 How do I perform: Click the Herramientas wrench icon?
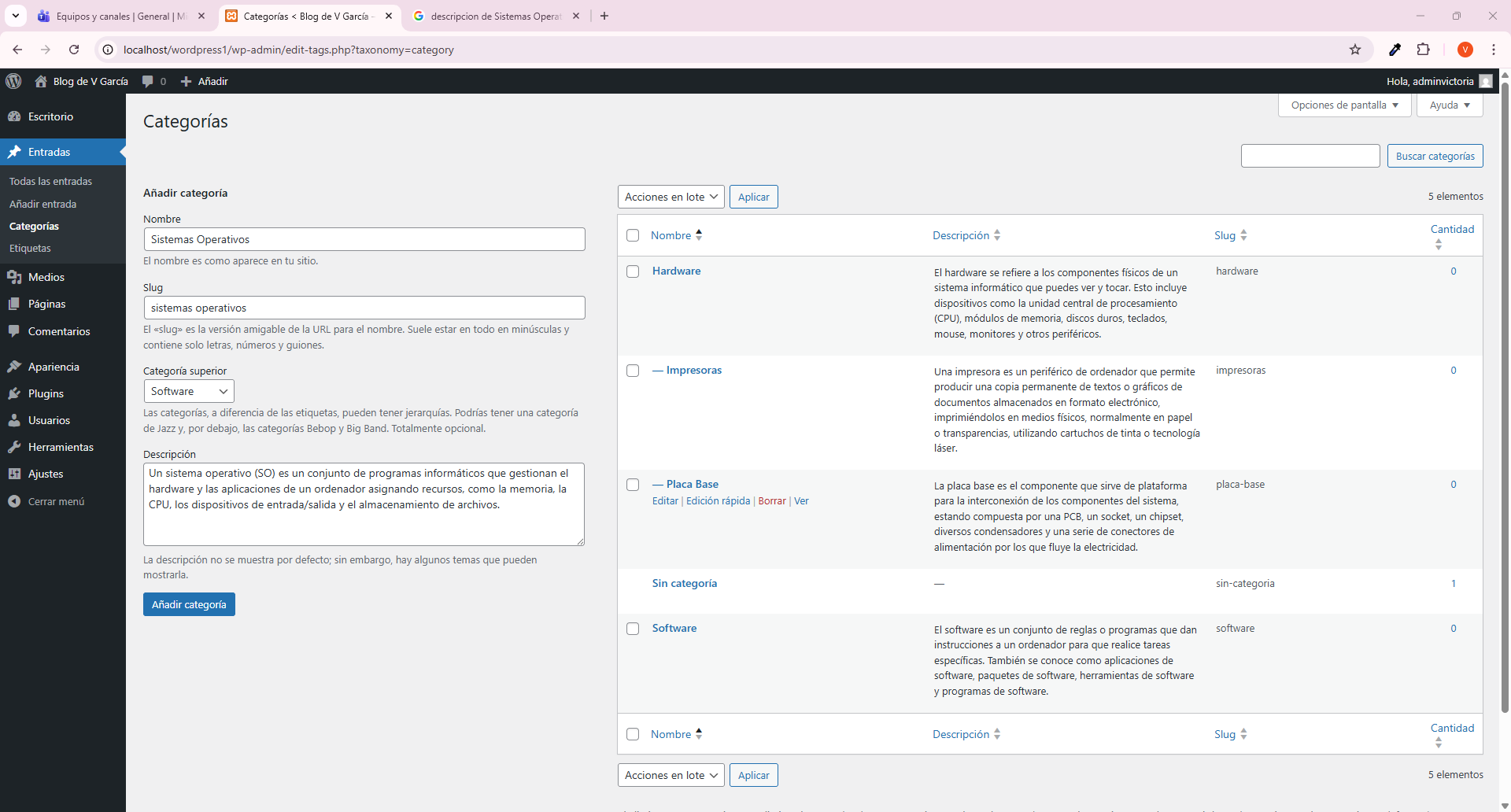point(14,447)
